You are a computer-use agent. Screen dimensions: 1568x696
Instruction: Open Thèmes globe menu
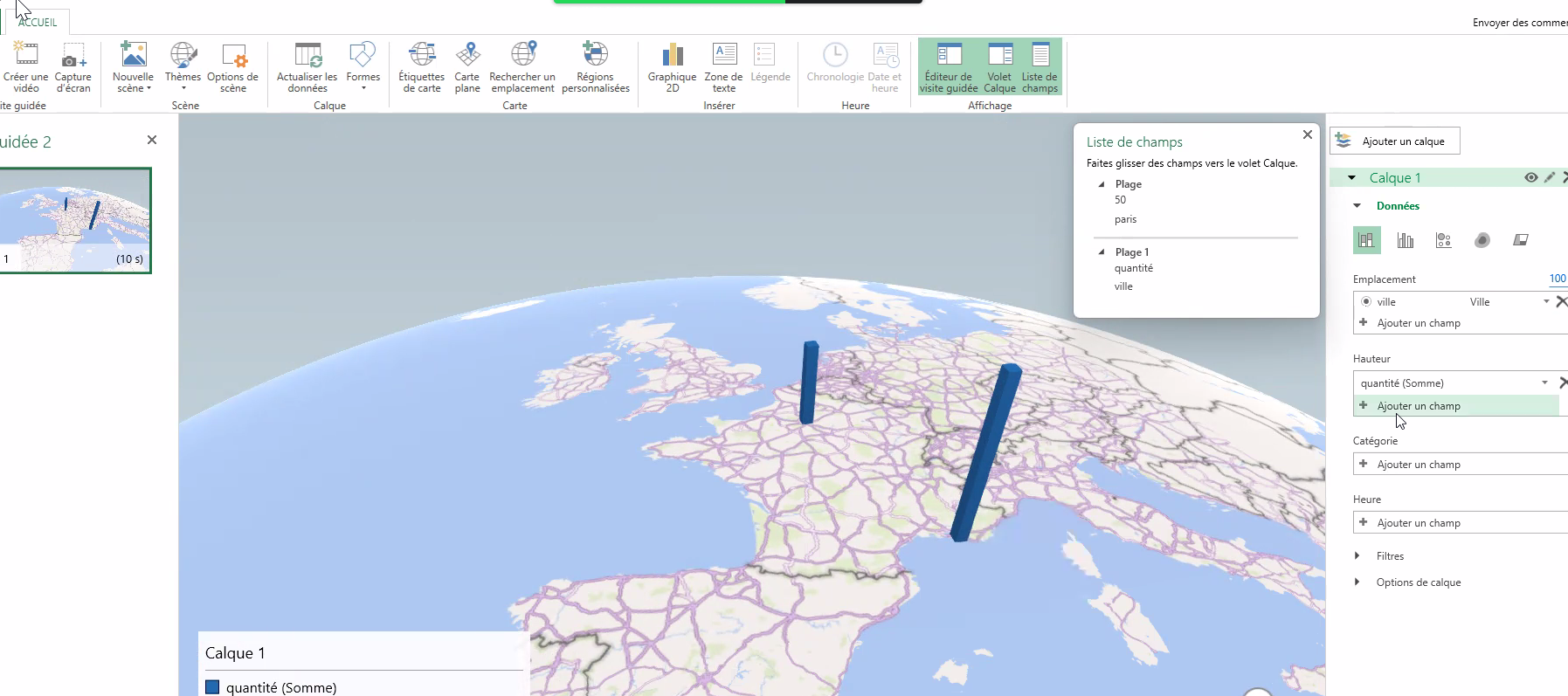click(183, 67)
